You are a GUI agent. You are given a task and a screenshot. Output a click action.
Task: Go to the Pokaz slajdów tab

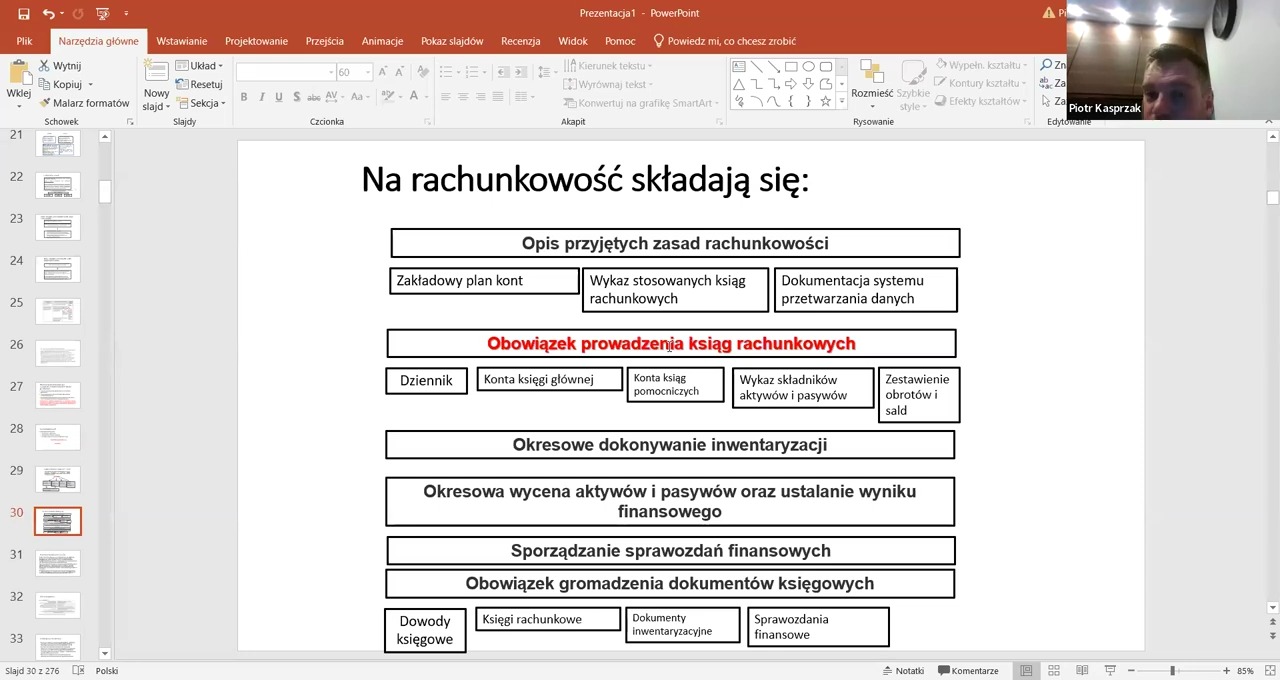[x=452, y=41]
